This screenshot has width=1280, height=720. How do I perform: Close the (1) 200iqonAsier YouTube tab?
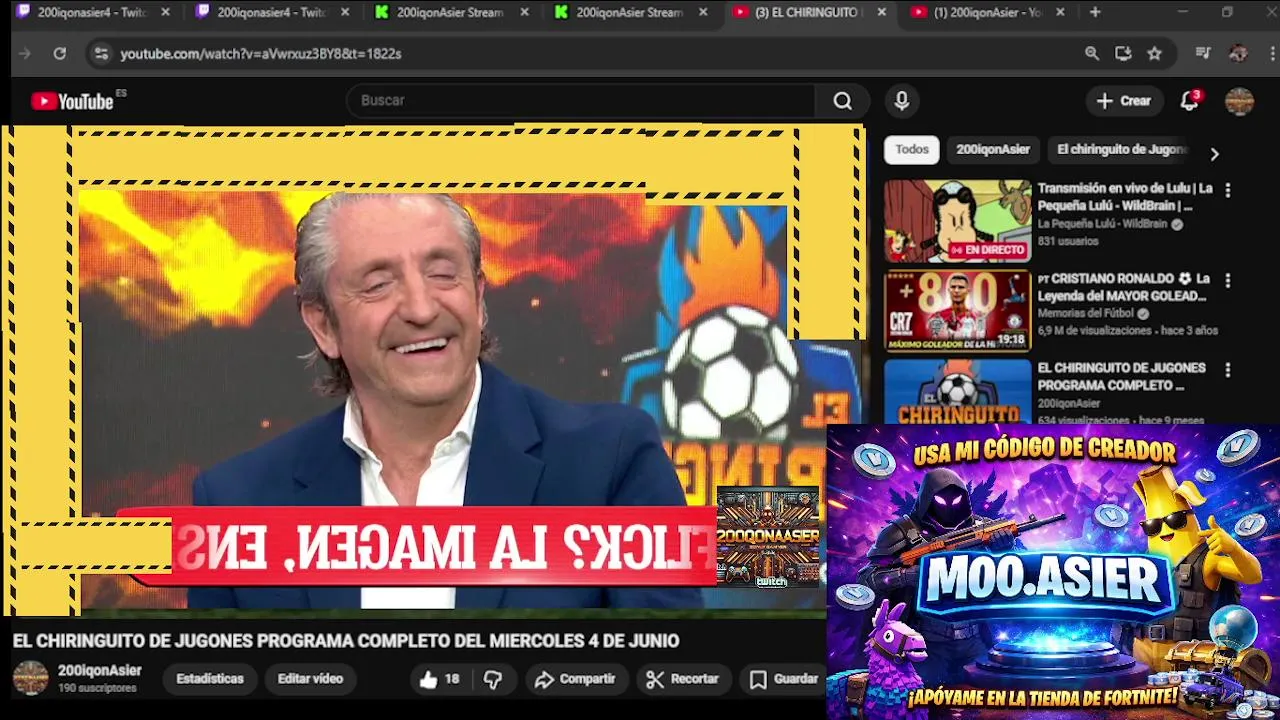click(x=1060, y=12)
